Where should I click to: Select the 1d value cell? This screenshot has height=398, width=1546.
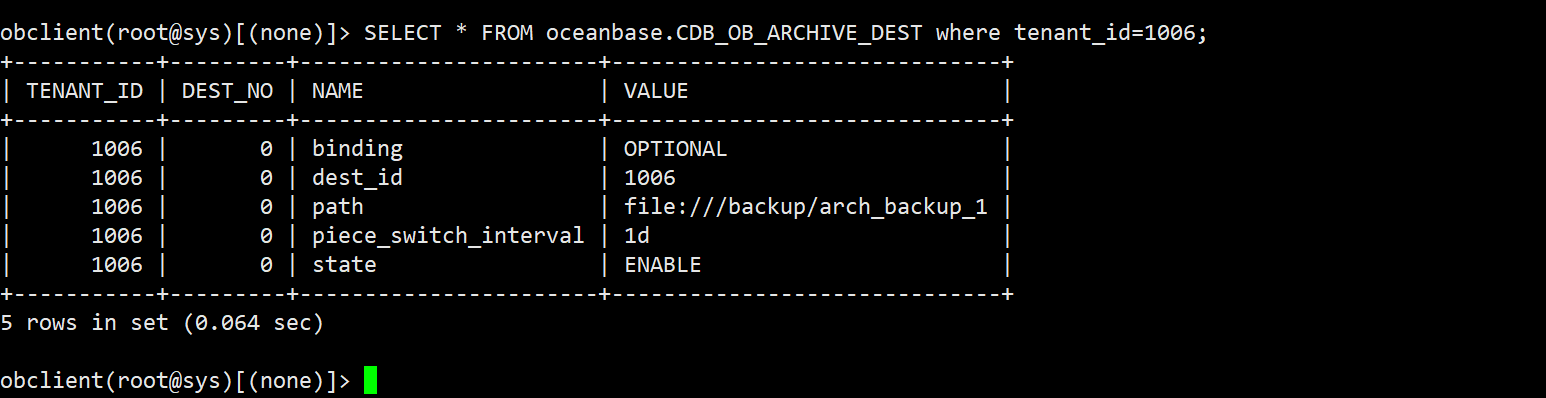point(637,236)
